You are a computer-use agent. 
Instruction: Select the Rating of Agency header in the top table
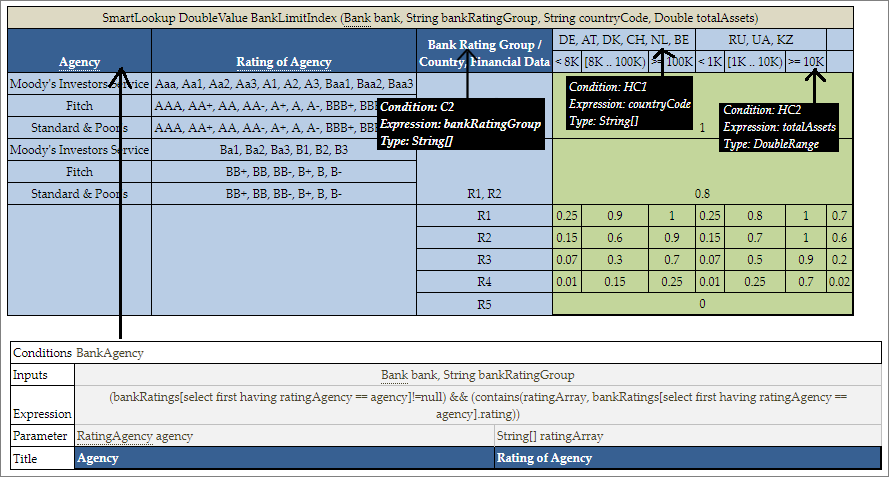[281, 62]
